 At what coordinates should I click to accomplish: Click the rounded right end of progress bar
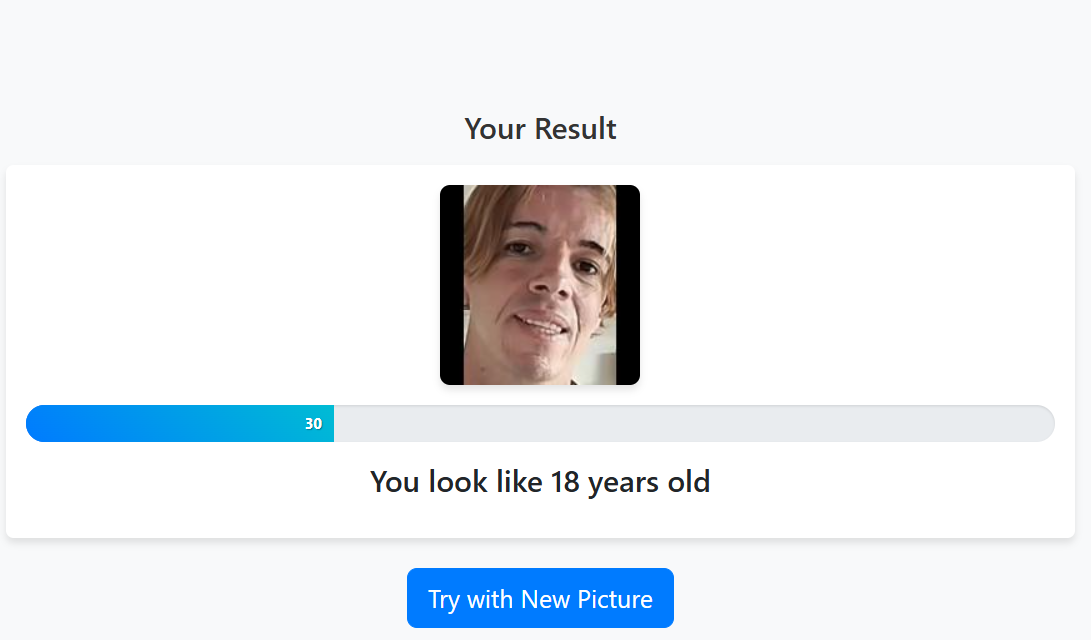pos(1044,424)
